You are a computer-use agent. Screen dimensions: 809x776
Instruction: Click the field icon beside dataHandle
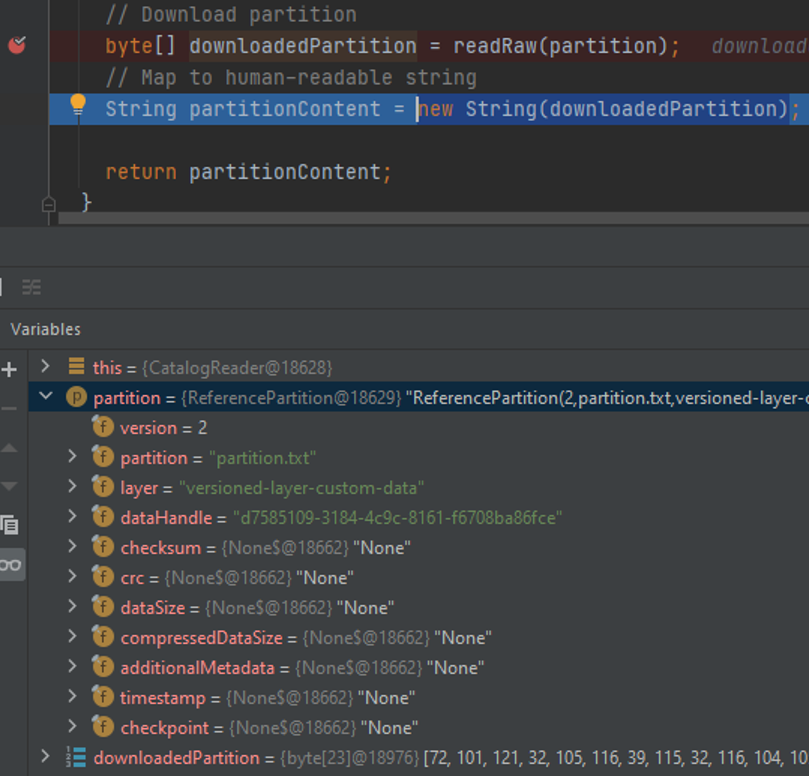click(103, 516)
